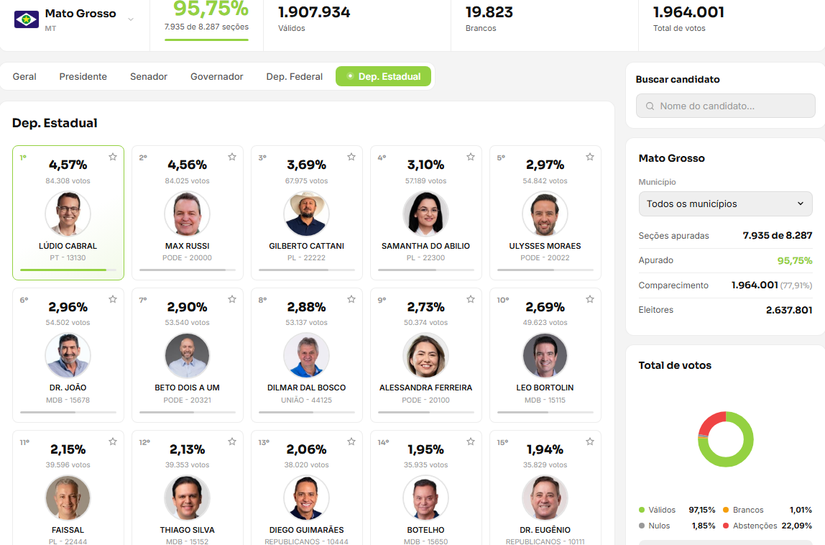Click the search magnifier icon
825x545 pixels.
tap(650, 106)
